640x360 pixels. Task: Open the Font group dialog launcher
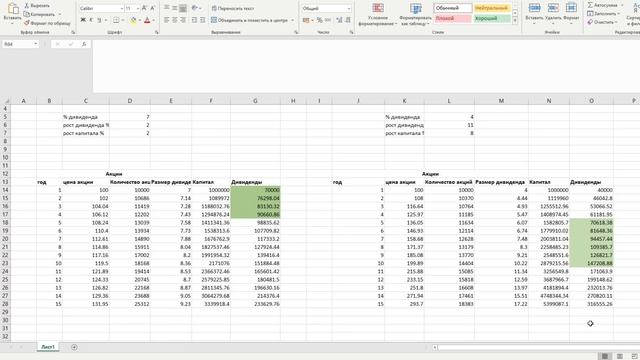click(x=157, y=32)
